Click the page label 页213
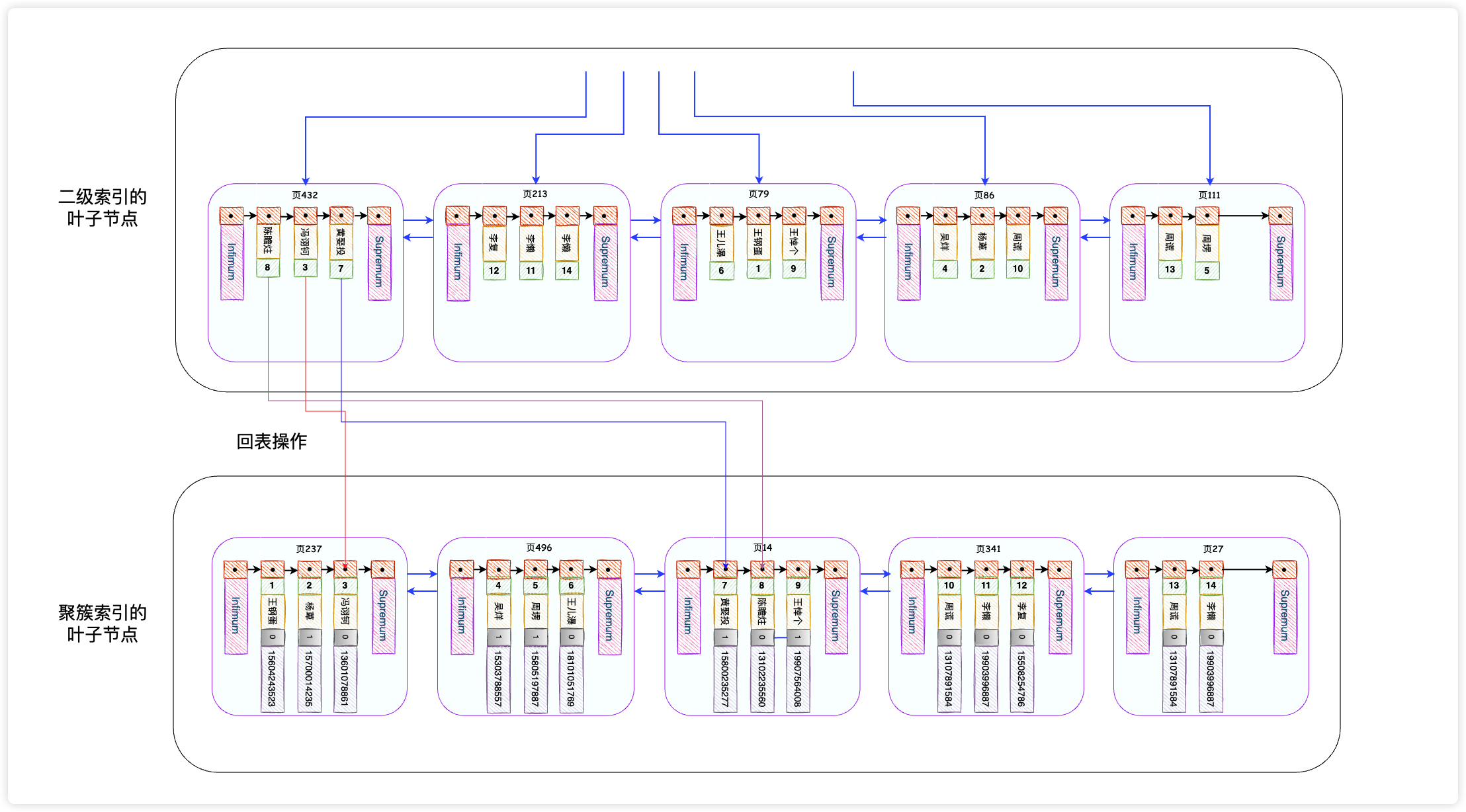1466x812 pixels. coord(535,194)
